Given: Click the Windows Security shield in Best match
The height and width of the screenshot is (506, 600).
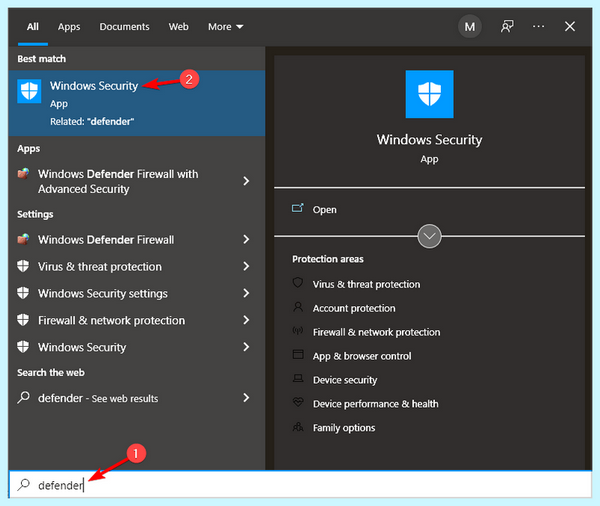Looking at the screenshot, I should pyautogui.click(x=29, y=91).
